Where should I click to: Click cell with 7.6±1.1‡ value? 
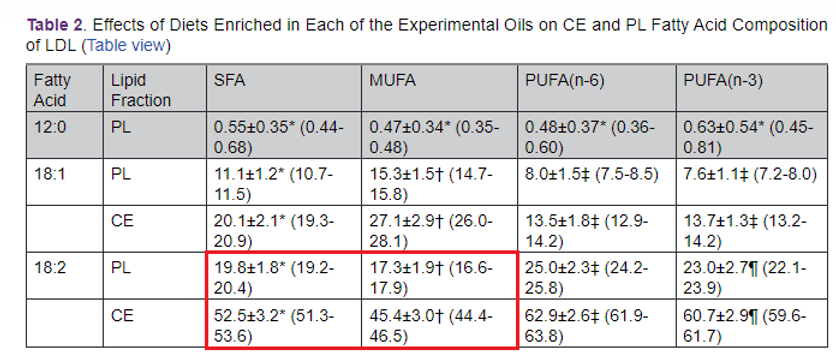pyautogui.click(x=752, y=181)
